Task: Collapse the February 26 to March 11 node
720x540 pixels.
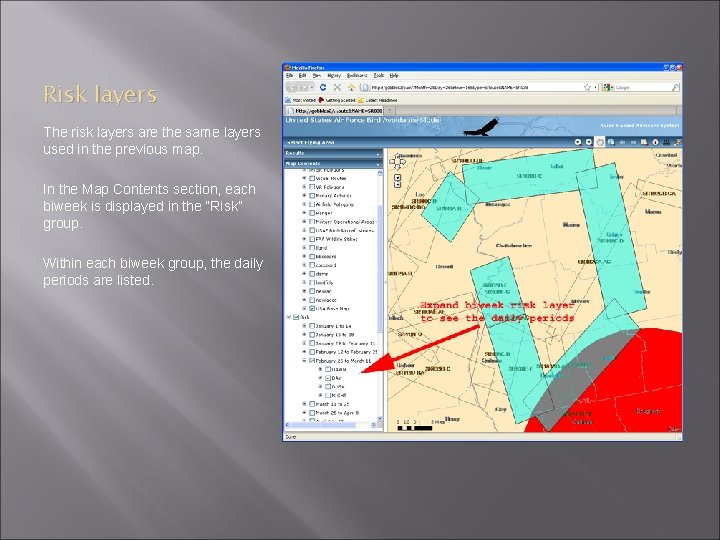Action: click(304, 361)
